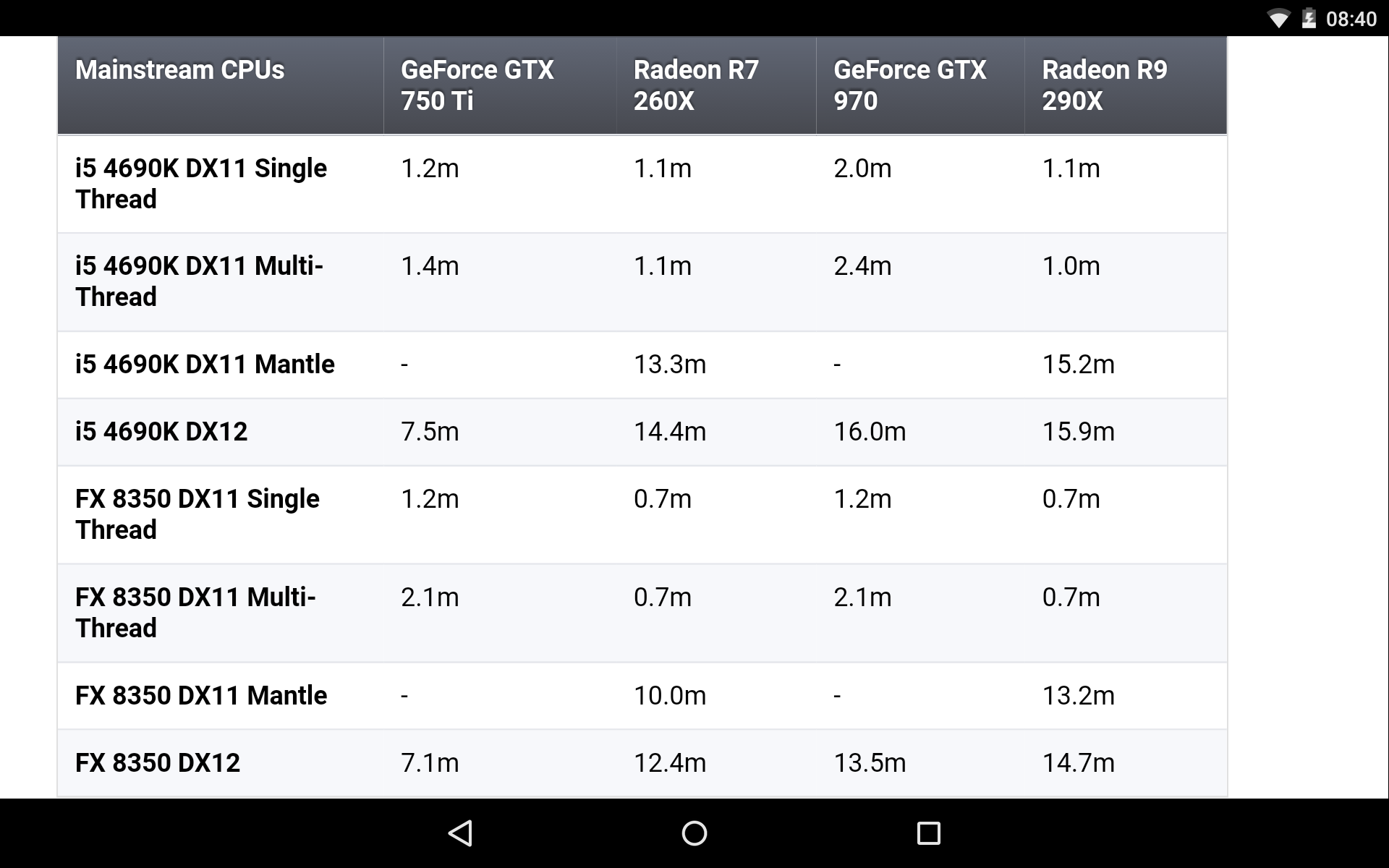1389x868 pixels.
Task: Tap the FX 8350 DX11 Multi-Thread row label
Action: [x=195, y=612]
